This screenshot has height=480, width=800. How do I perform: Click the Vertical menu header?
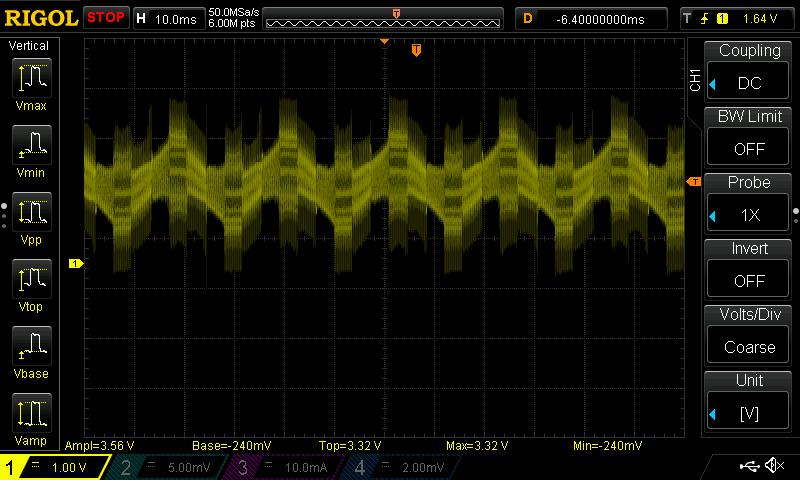click(x=29, y=46)
